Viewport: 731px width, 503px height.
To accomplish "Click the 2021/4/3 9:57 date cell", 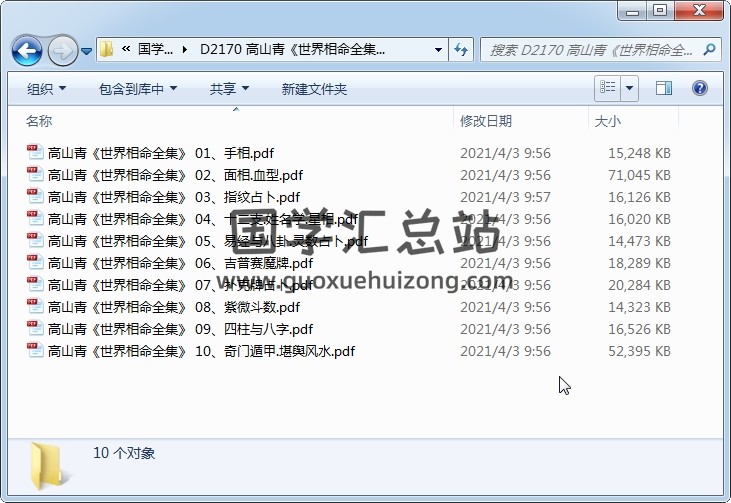I will point(505,197).
